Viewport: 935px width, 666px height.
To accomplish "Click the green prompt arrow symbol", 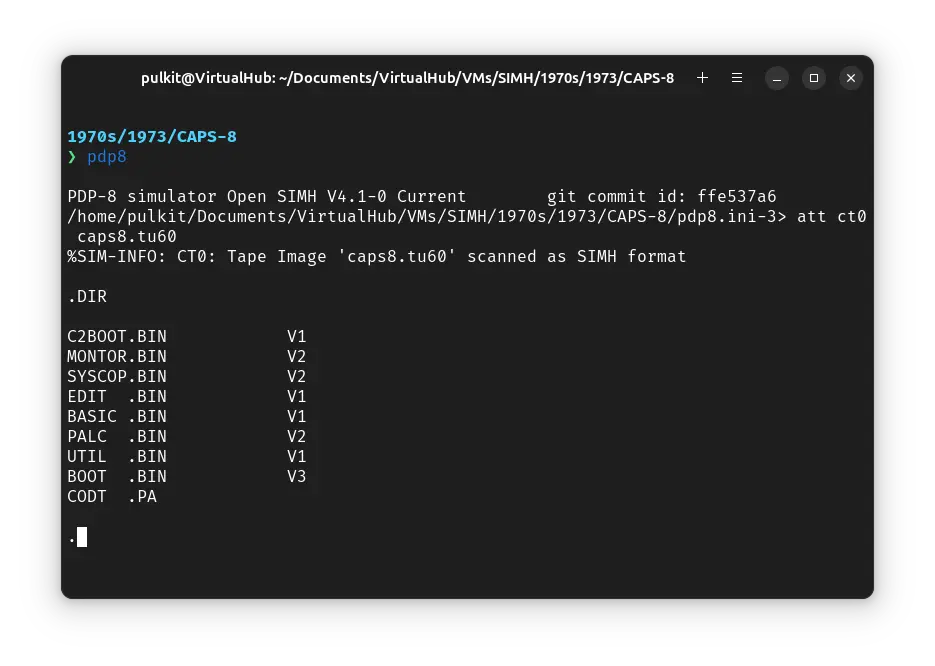I will pos(72,157).
